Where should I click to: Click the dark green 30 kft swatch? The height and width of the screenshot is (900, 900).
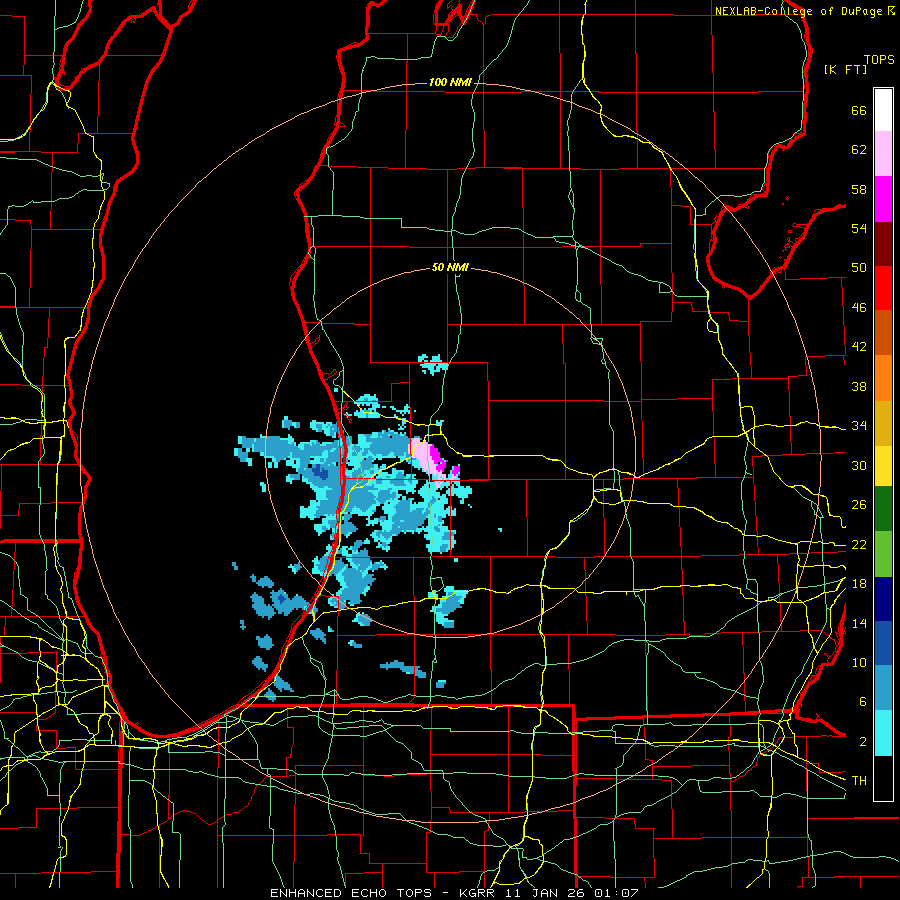point(883,509)
